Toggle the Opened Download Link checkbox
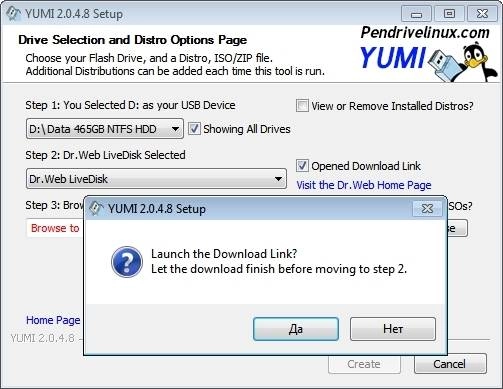 click(x=302, y=166)
